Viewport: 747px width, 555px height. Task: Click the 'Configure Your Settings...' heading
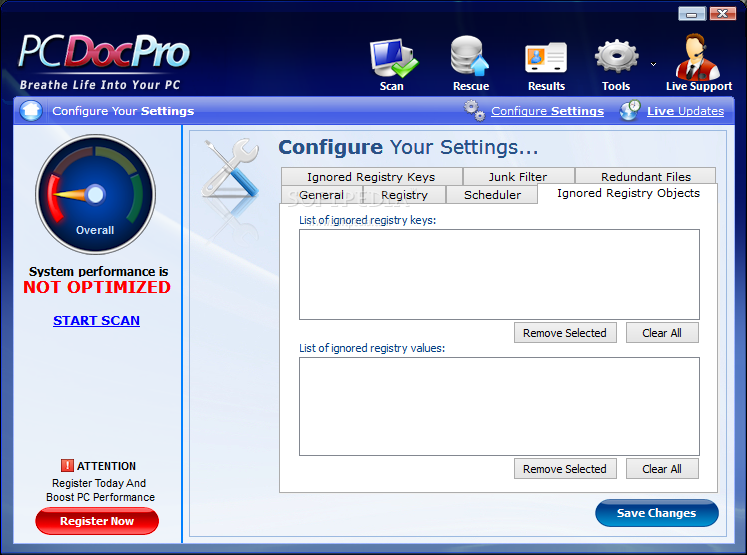pyautogui.click(x=408, y=147)
